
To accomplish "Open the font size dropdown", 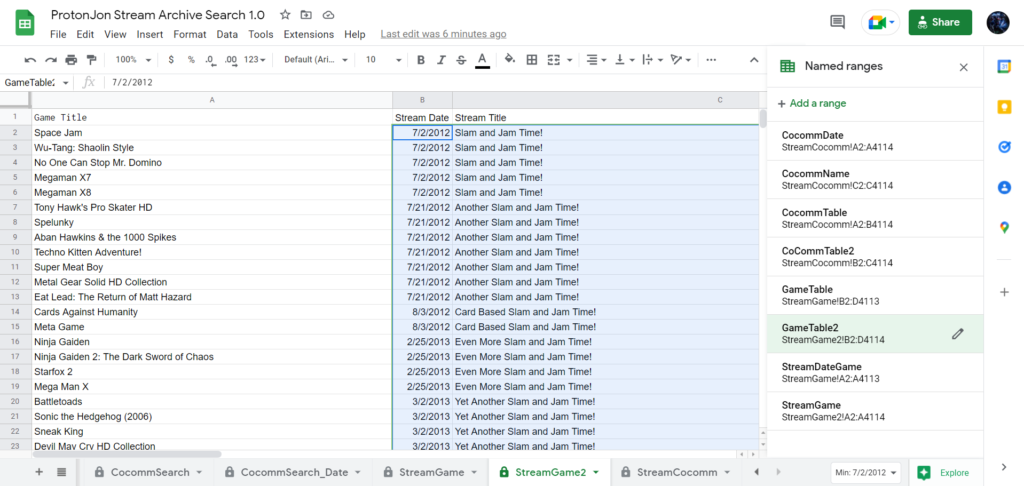I will click(x=383, y=59).
